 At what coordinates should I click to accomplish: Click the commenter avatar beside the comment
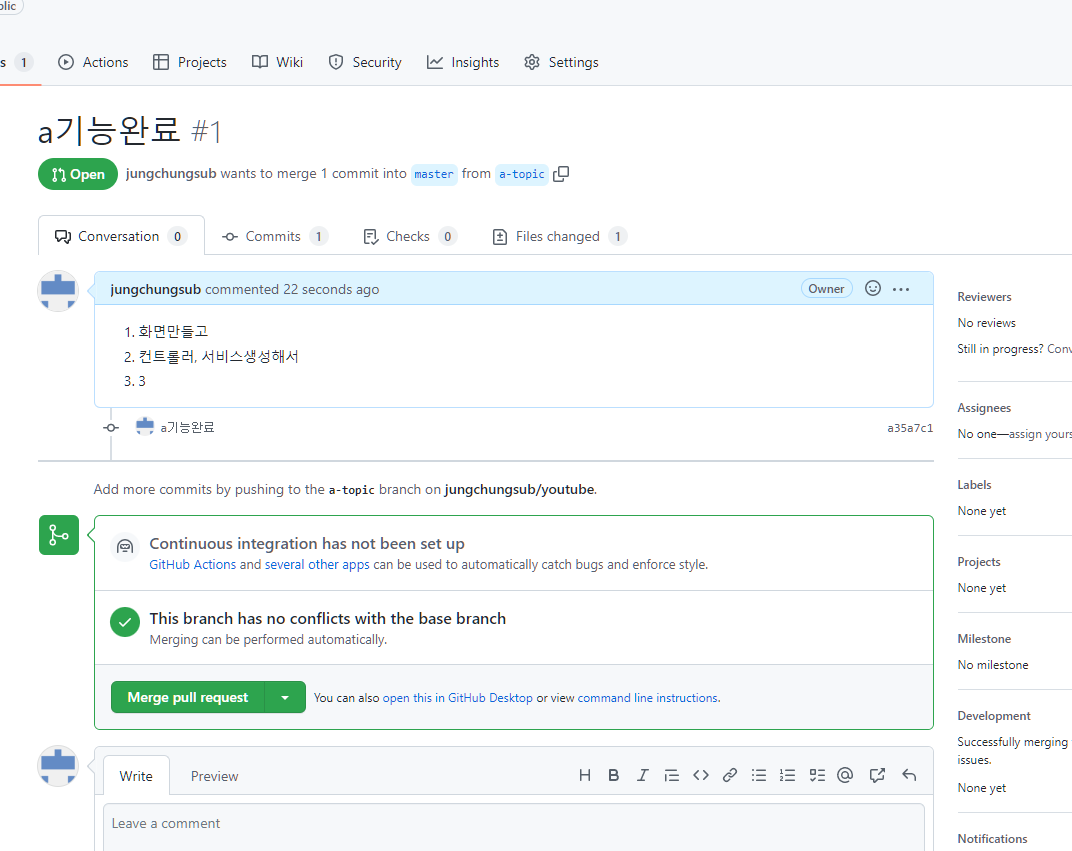coord(58,291)
